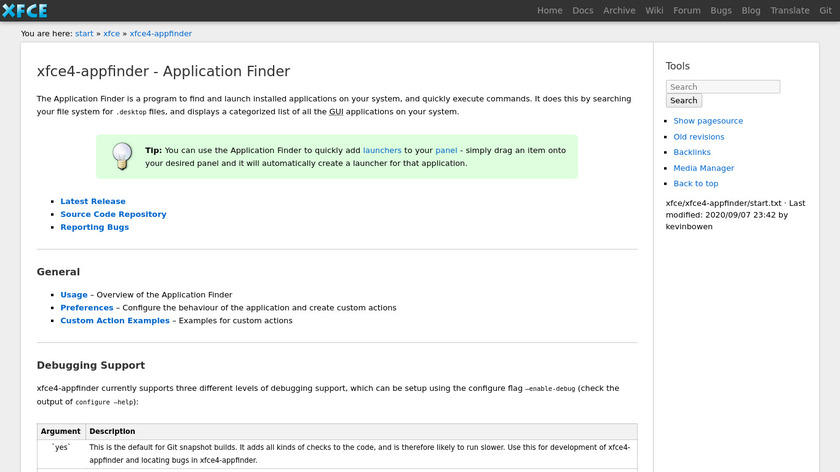Open the Media Manager link

[704, 168]
